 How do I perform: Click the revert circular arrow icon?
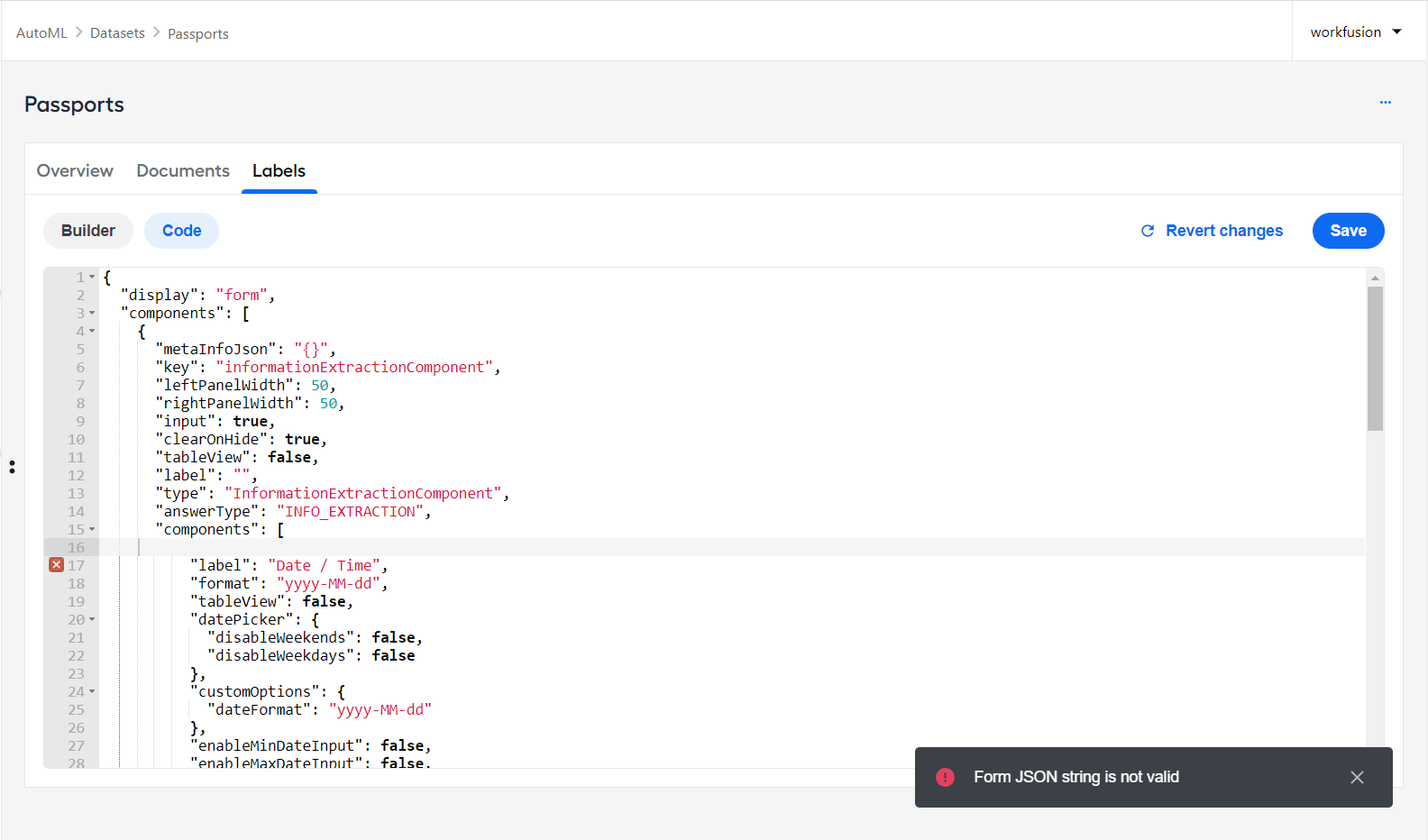[1148, 231]
